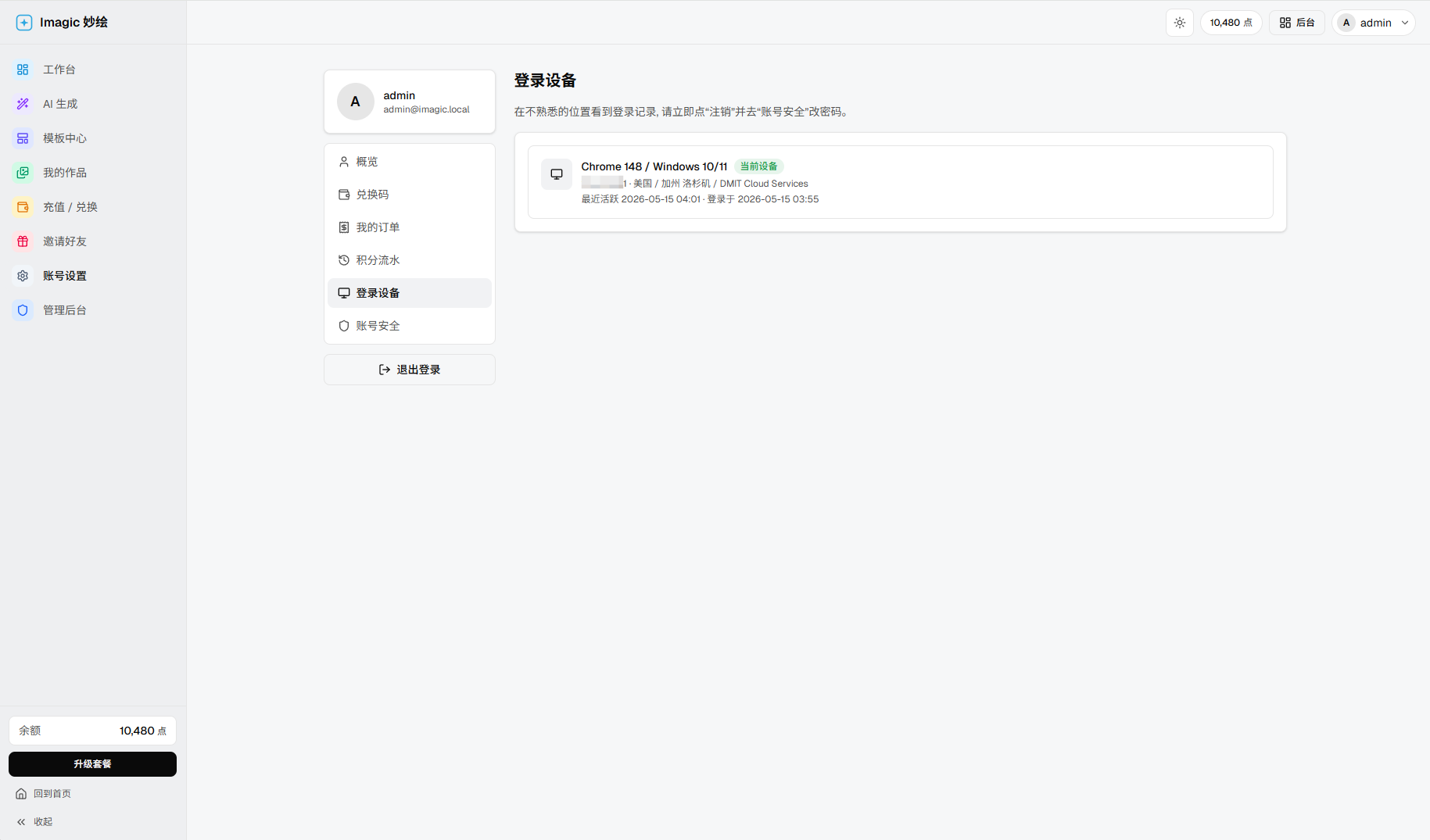1430x840 pixels.
Task: Go to the 账号安全 tab
Action: [x=410, y=326]
